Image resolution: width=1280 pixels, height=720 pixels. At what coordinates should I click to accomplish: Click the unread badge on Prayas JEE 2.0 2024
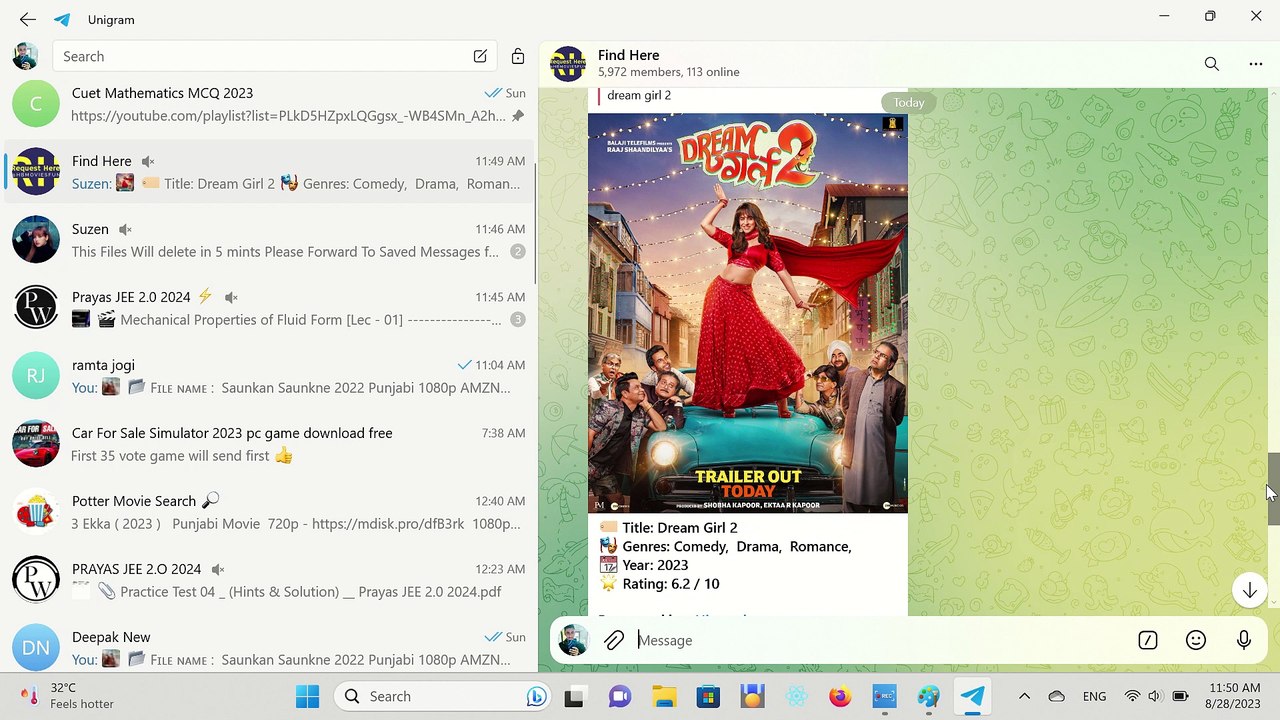(517, 320)
